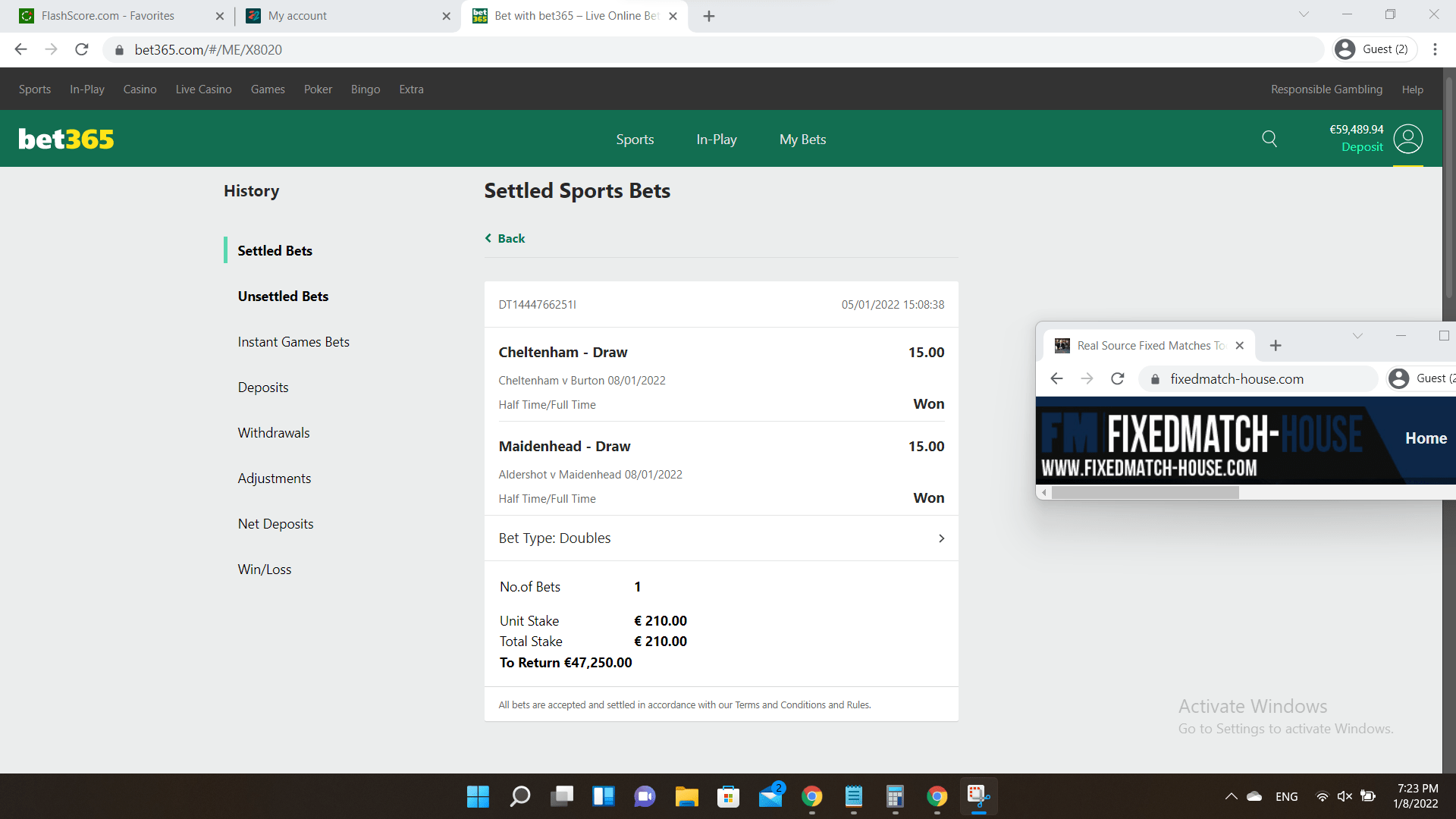Viewport: 1456px width, 819px height.
Task: Click the Back link
Action: point(505,238)
